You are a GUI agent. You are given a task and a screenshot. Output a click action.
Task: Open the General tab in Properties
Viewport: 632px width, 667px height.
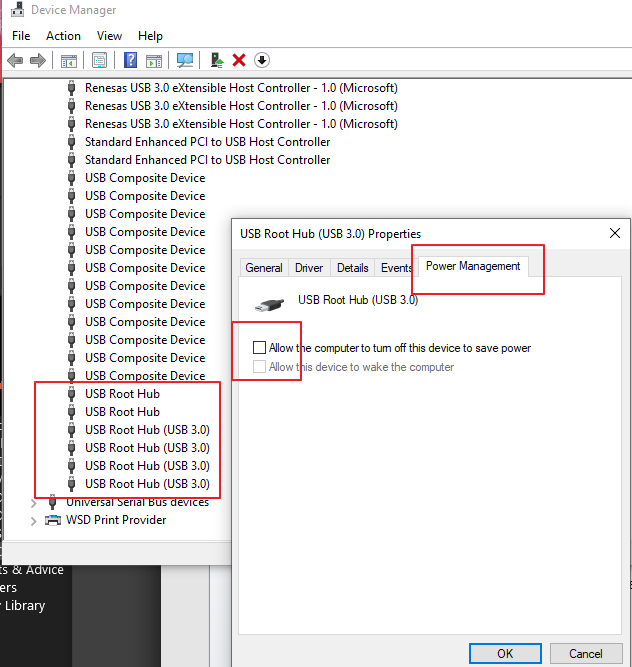(x=264, y=268)
